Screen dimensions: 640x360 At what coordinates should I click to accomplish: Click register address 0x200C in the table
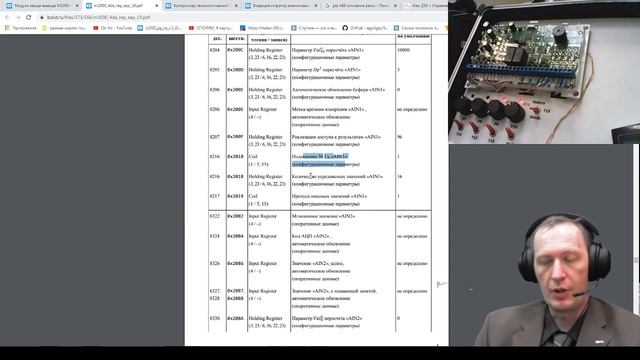pyautogui.click(x=235, y=50)
